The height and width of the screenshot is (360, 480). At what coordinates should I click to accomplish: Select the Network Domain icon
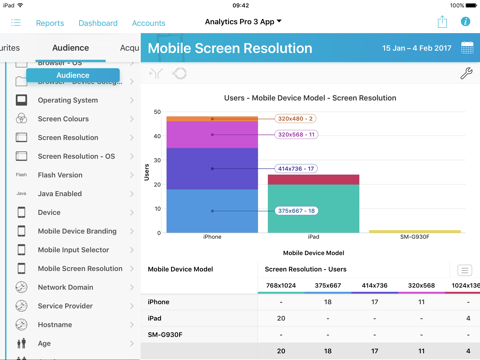[21, 287]
